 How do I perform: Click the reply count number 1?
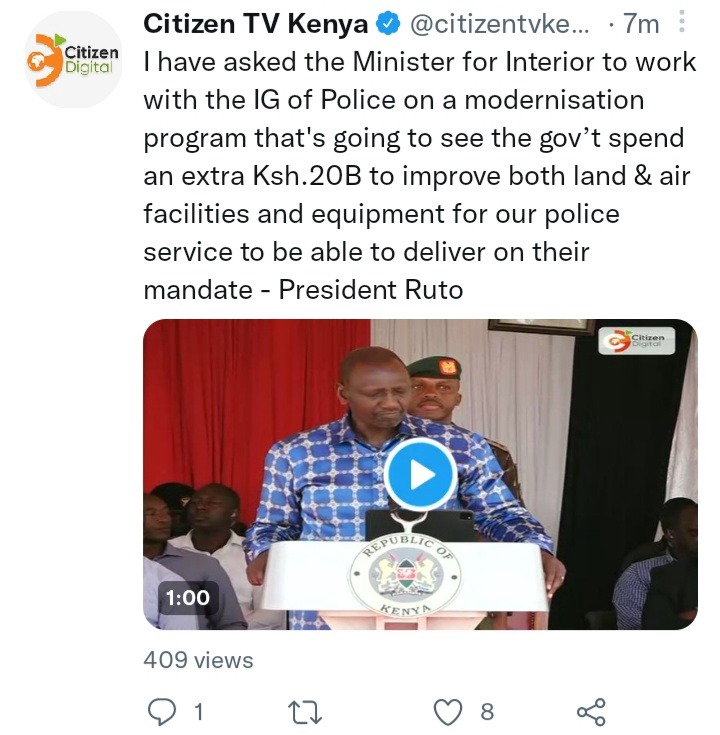click(x=199, y=712)
